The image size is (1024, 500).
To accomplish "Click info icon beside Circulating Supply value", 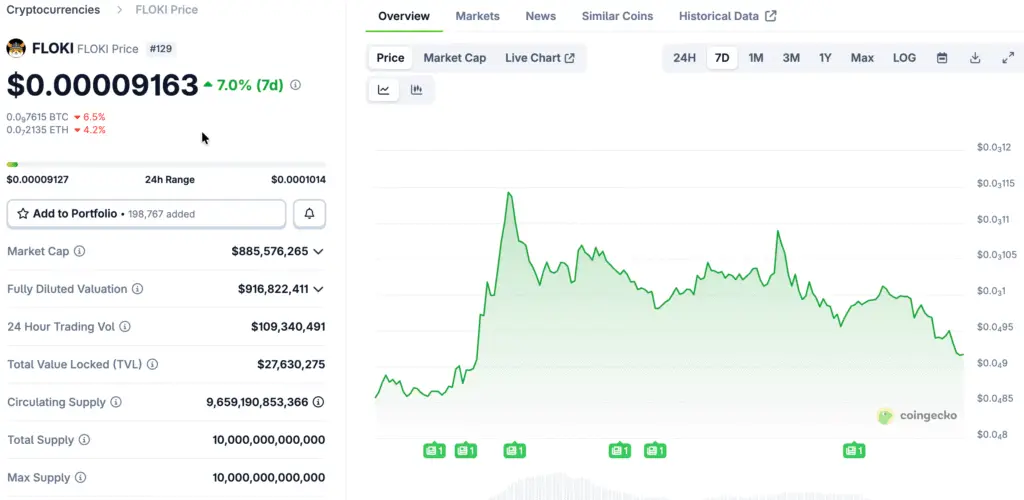I will (x=318, y=402).
